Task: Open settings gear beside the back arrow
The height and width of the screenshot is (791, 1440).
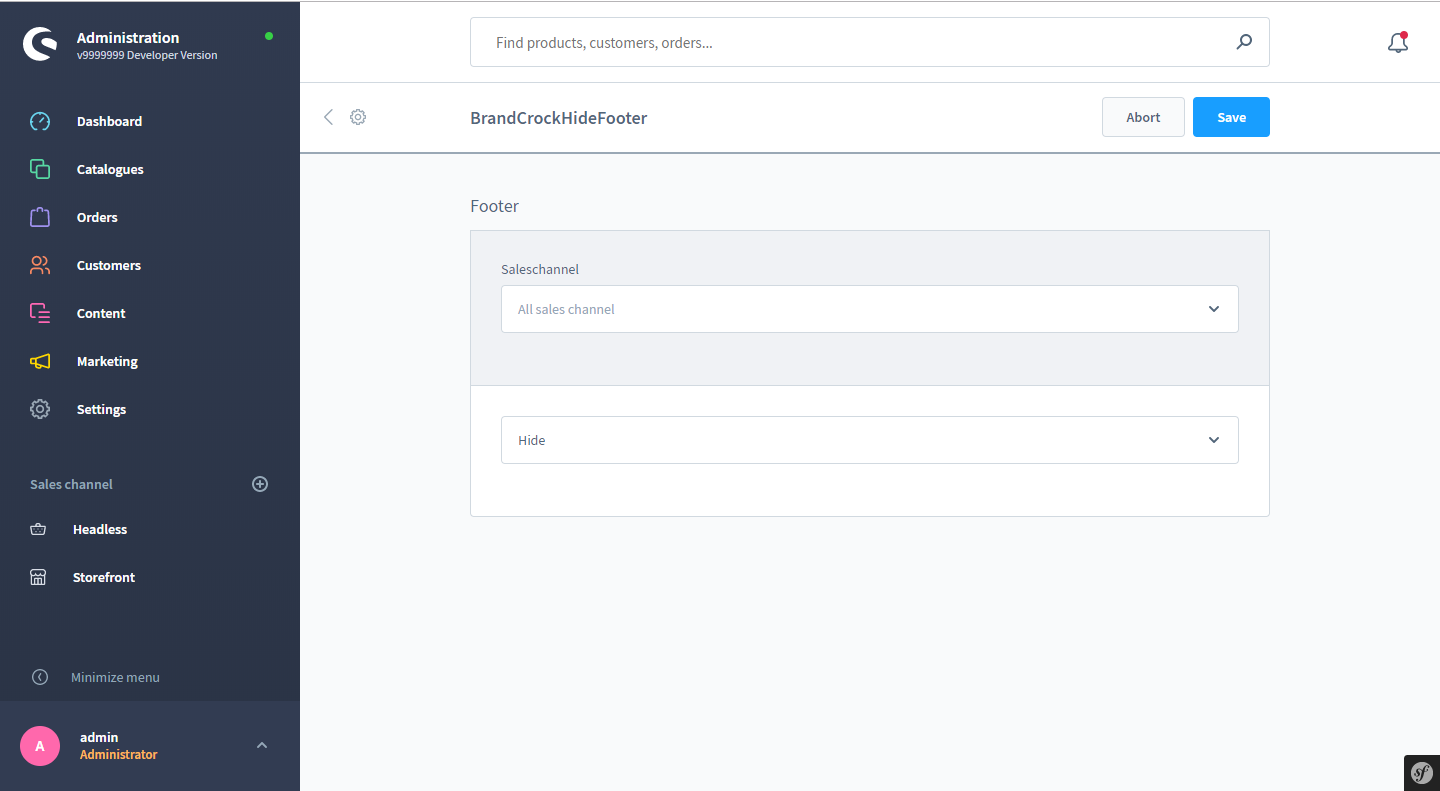Action: (358, 117)
